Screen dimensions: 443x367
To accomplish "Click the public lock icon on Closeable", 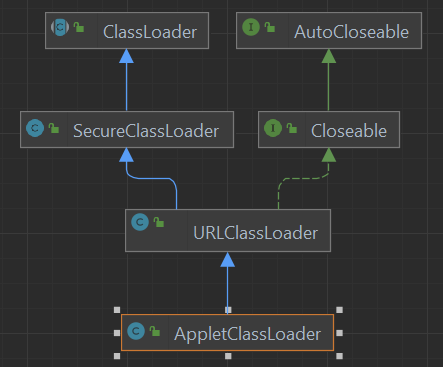I will (292, 128).
